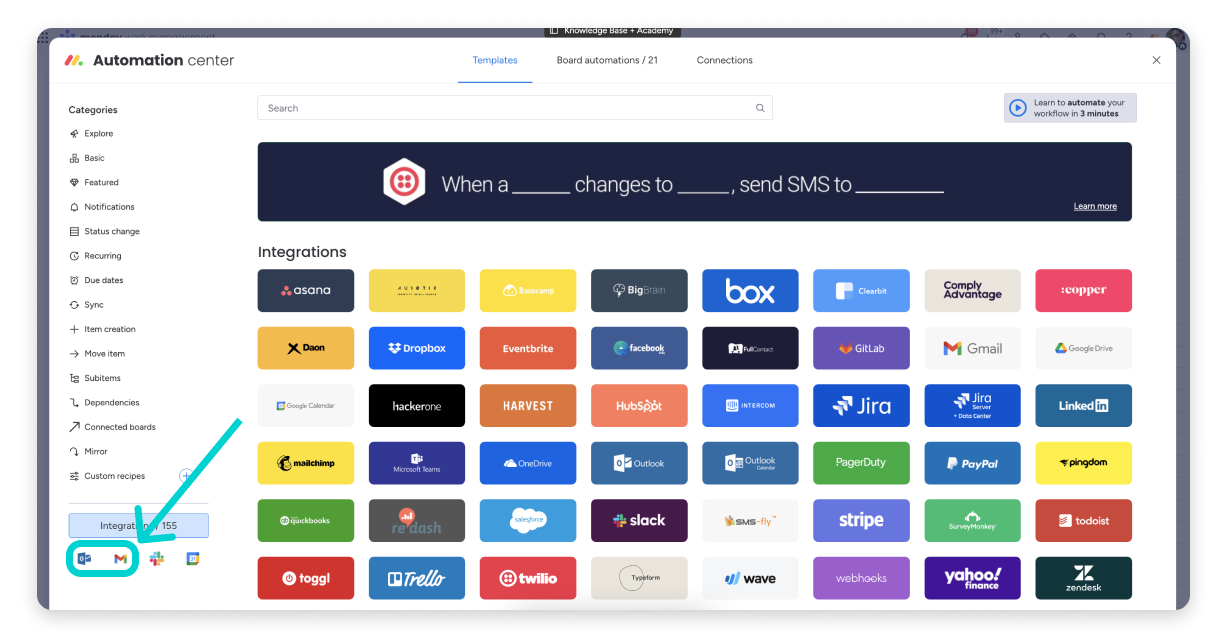
Task: Click the Outlook icon below Integrations button
Action: (x=84, y=559)
